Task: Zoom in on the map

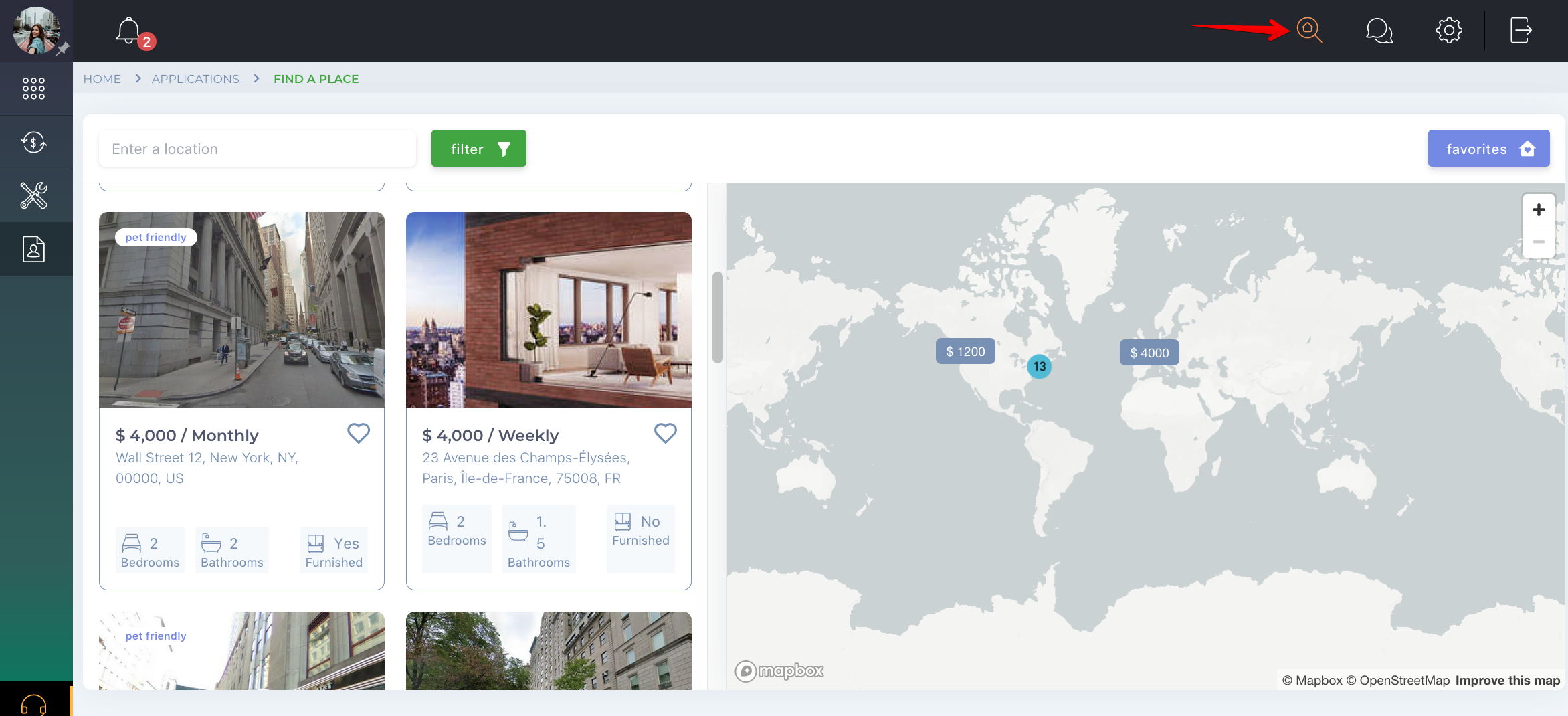Action: coord(1539,210)
